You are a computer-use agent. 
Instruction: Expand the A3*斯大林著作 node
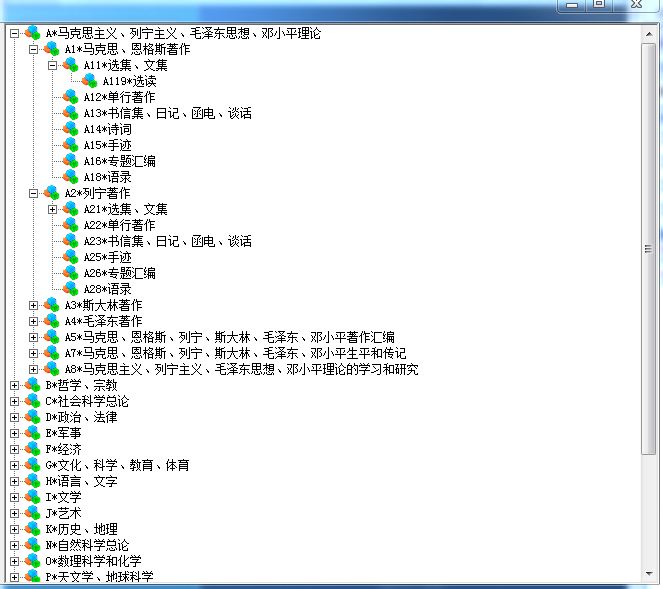(34, 305)
